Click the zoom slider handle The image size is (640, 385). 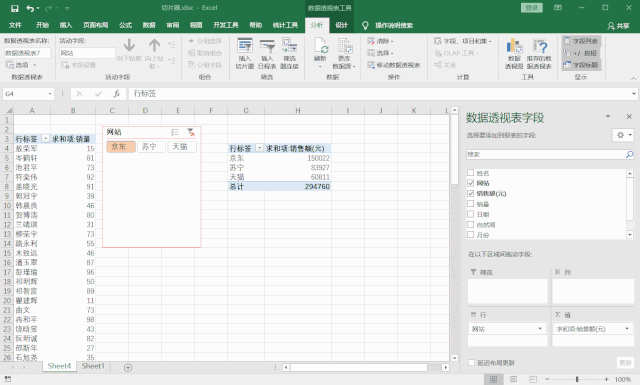click(577, 379)
